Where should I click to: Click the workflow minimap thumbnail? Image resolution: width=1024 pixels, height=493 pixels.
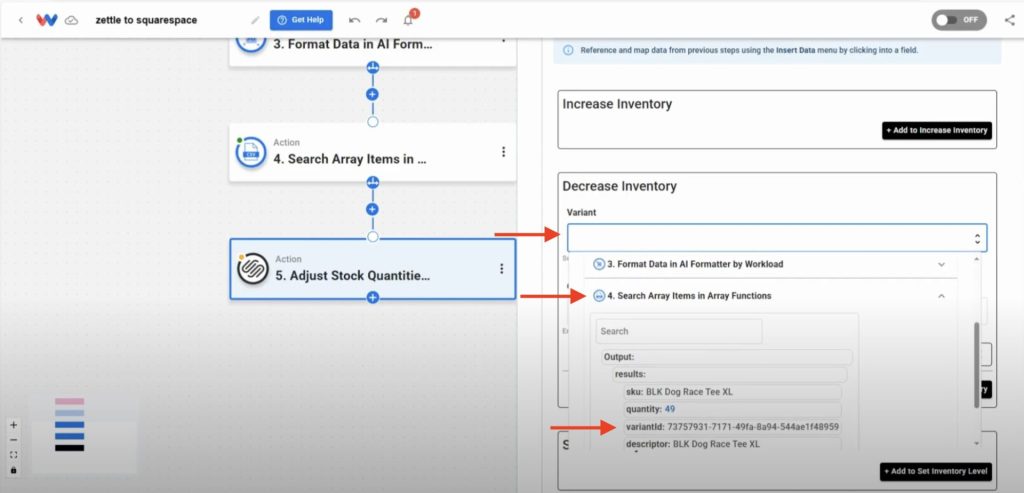(x=84, y=434)
